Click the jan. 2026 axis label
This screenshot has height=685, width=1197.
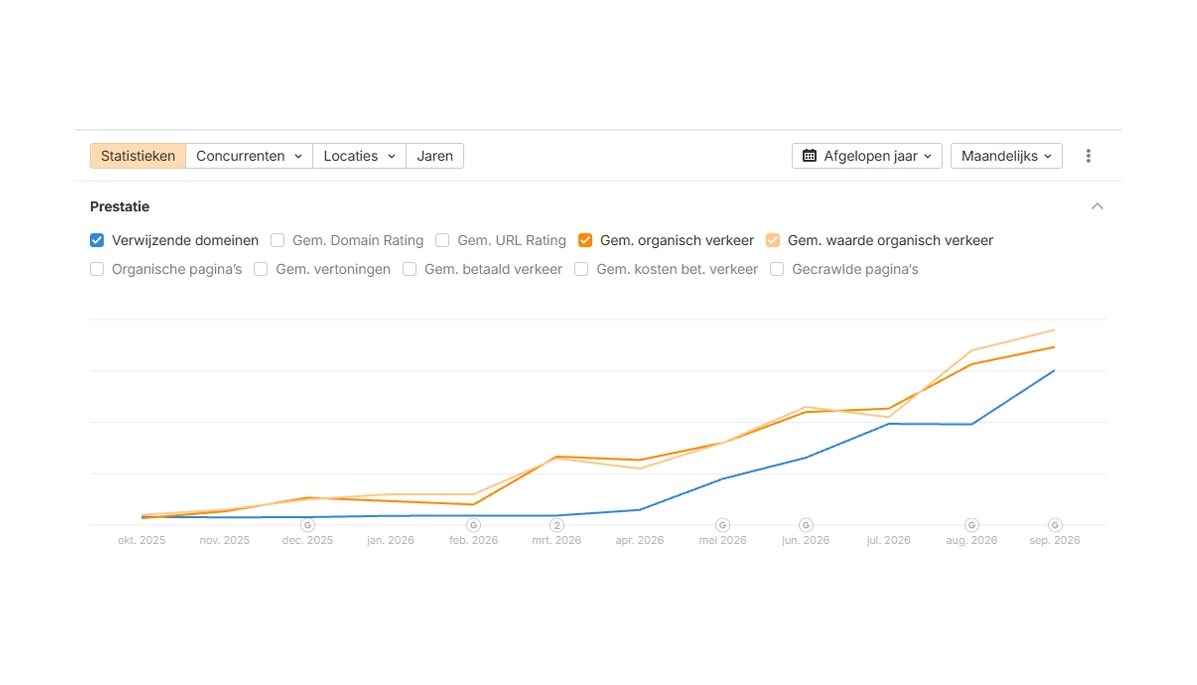click(x=390, y=541)
